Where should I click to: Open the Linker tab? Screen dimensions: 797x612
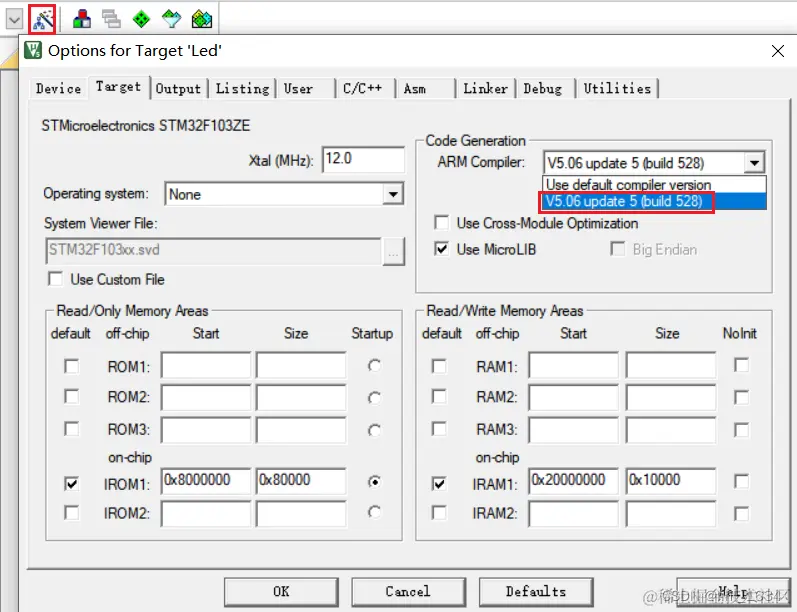click(485, 88)
